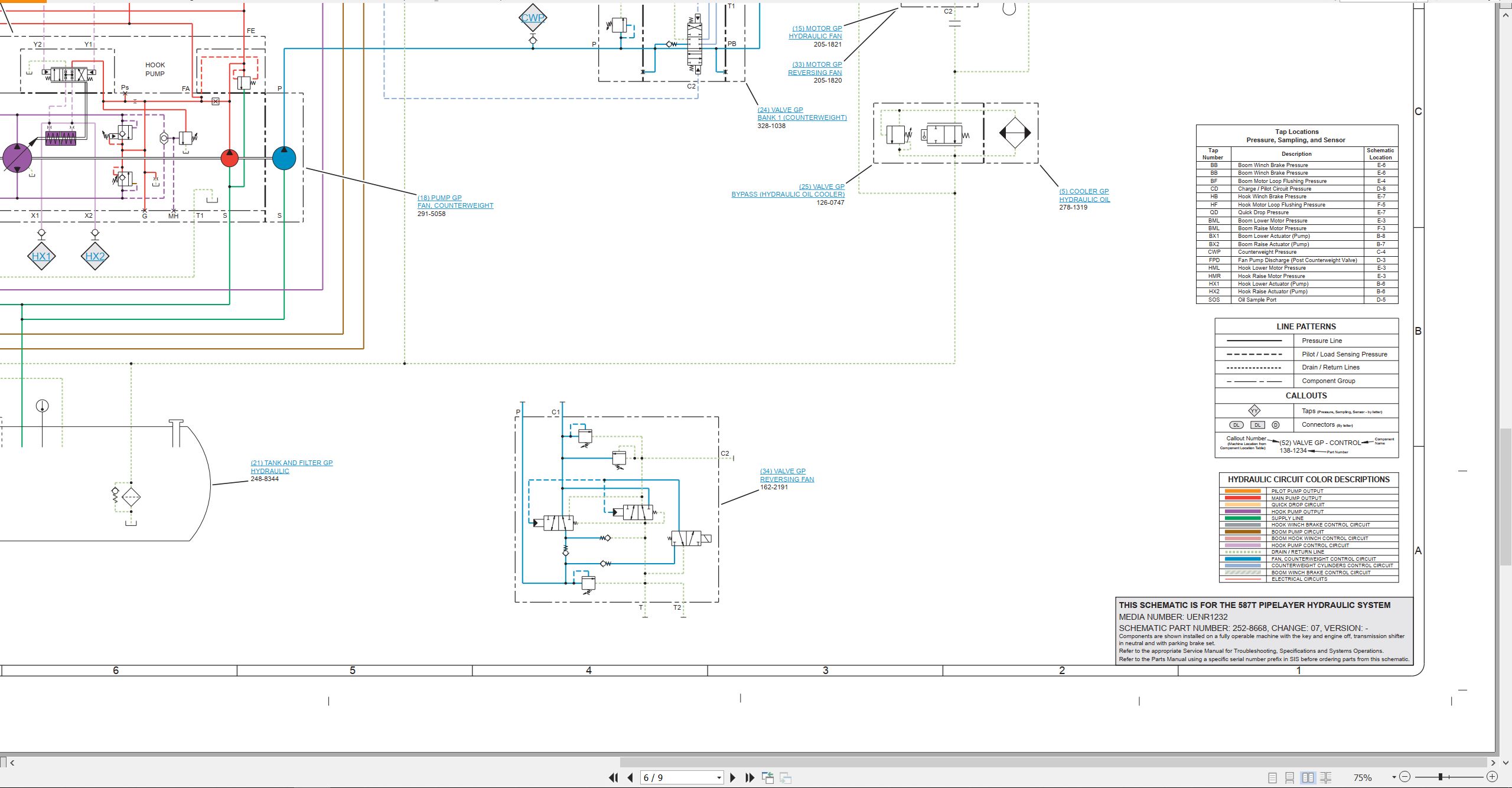Image resolution: width=1512 pixels, height=788 pixels.
Task: Open the (34) VALVE GP REVERSING FAN link
Action: click(x=787, y=475)
